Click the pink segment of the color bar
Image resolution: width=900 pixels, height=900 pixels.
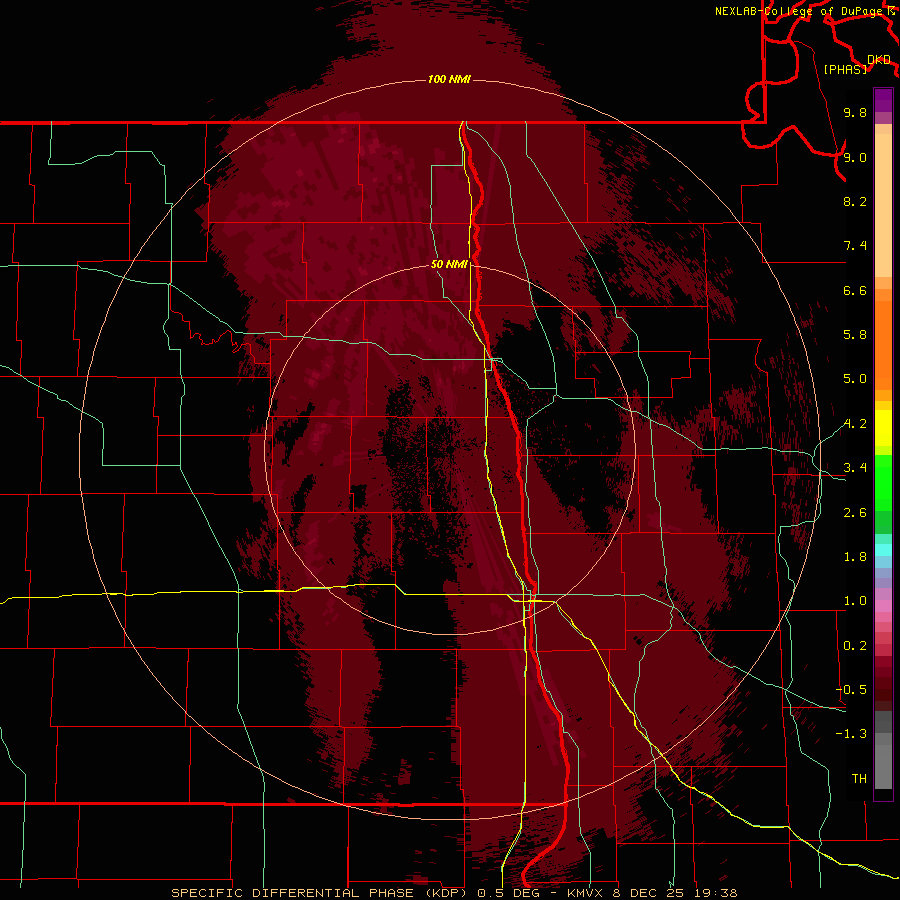coord(883,606)
